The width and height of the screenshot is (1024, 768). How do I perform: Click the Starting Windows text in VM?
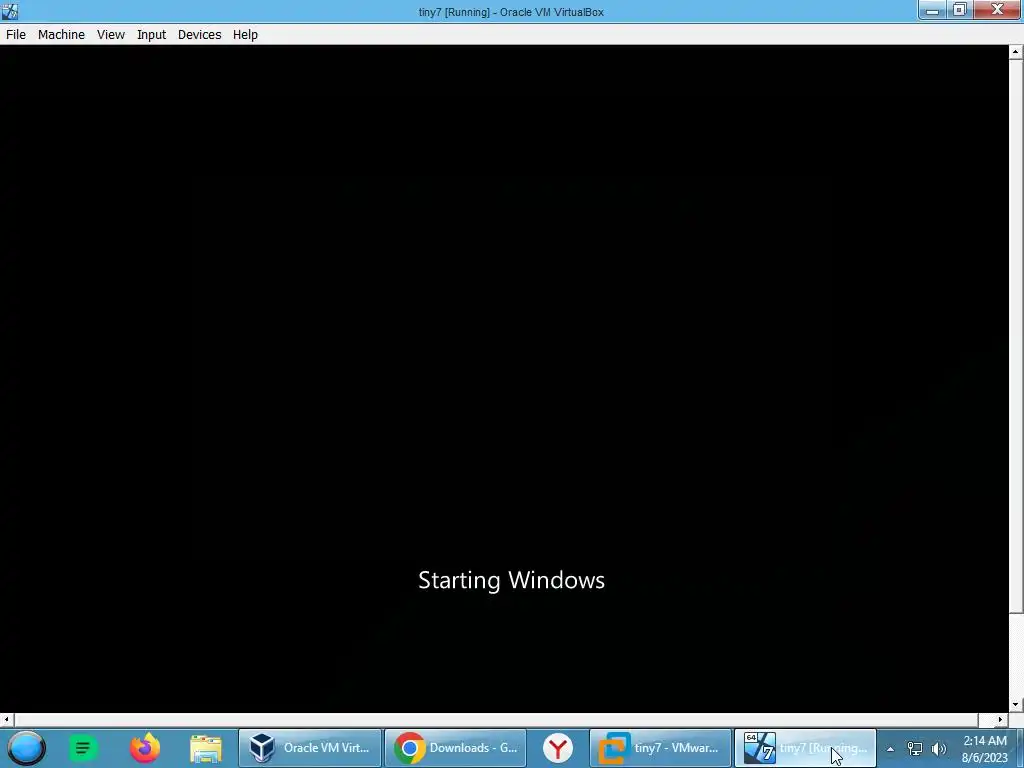[511, 580]
